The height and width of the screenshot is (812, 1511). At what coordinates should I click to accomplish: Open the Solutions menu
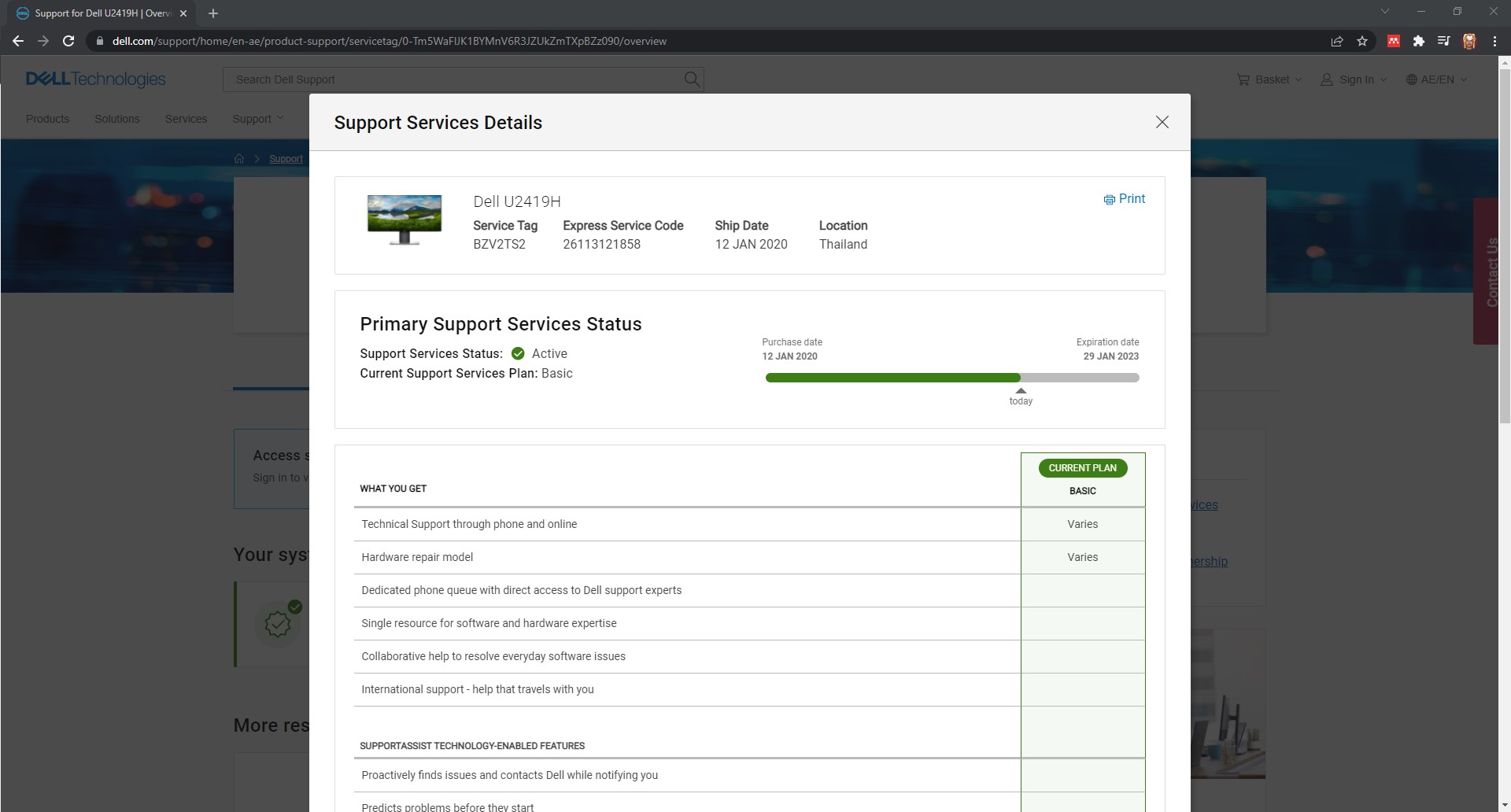(x=117, y=119)
